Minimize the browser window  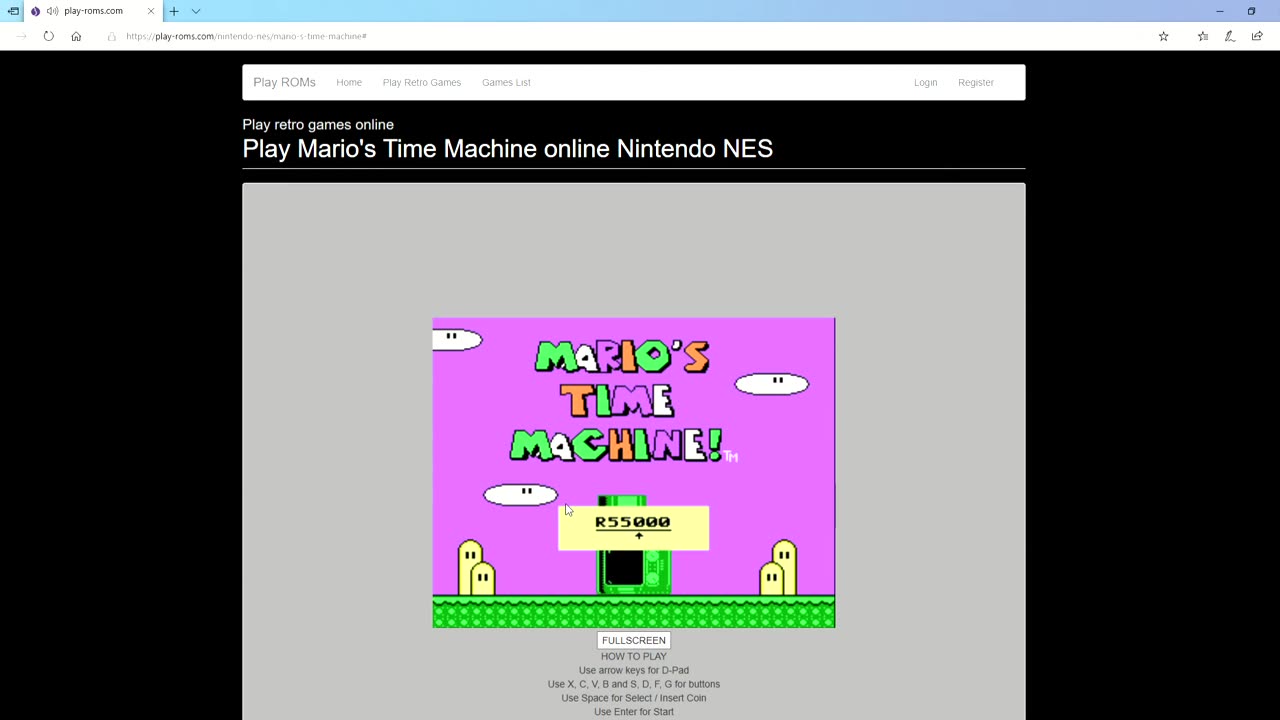[1220, 11]
